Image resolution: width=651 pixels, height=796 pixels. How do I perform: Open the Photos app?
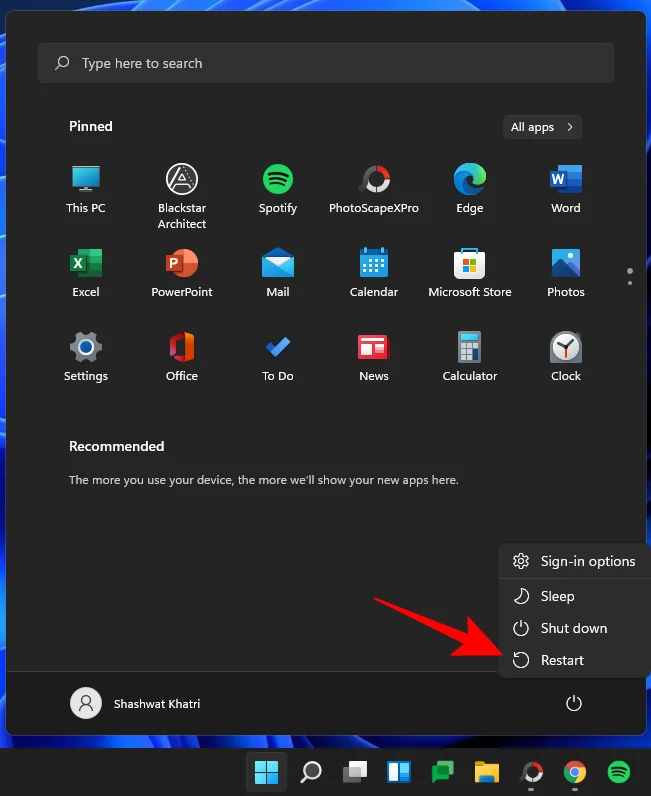pyautogui.click(x=566, y=273)
